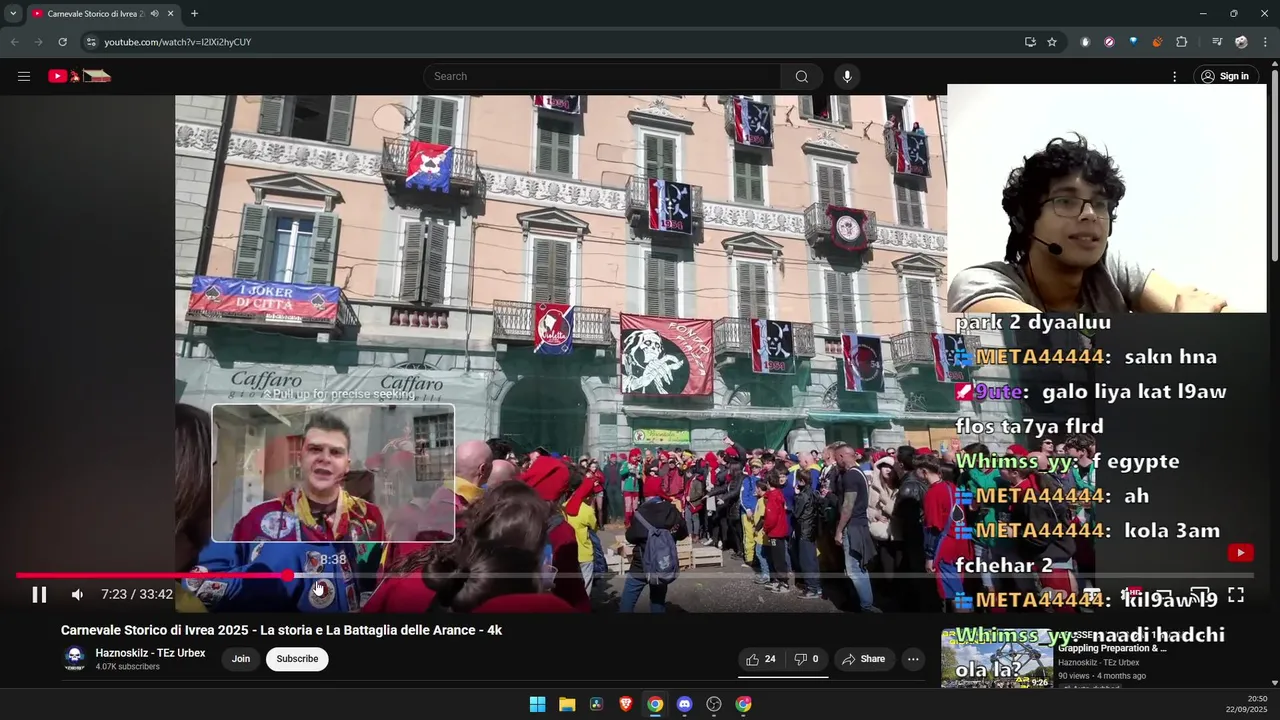The image size is (1280, 720).
Task: Open the orange extension icon
Action: (1157, 42)
